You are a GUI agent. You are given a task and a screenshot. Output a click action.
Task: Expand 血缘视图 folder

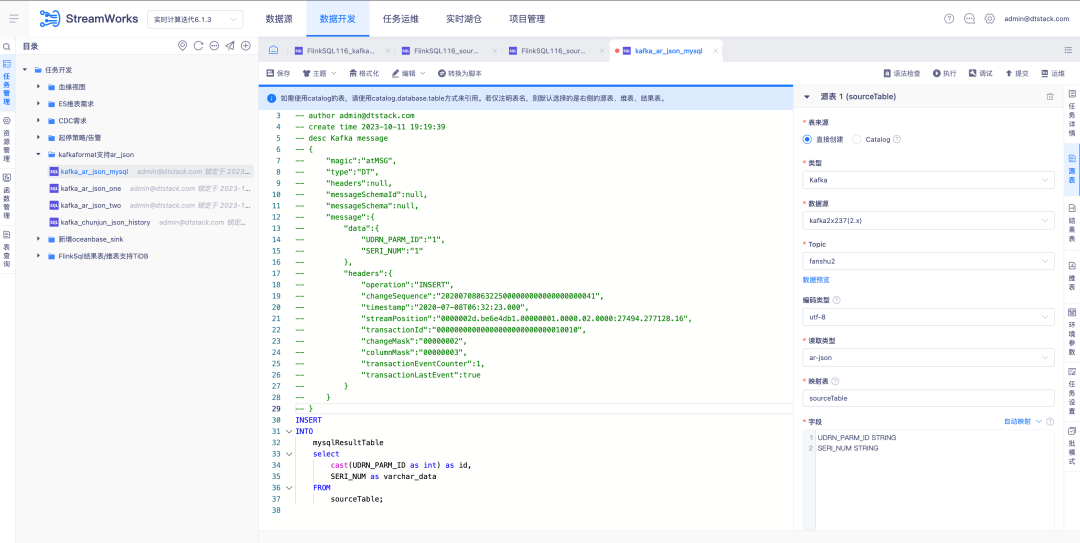pos(39,87)
